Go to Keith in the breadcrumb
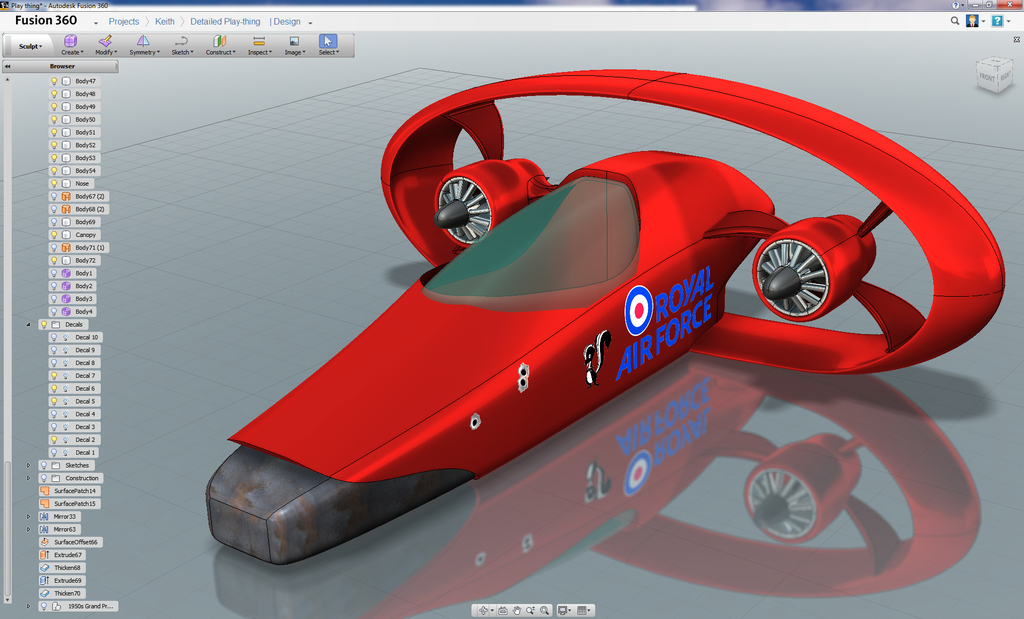 (165, 22)
